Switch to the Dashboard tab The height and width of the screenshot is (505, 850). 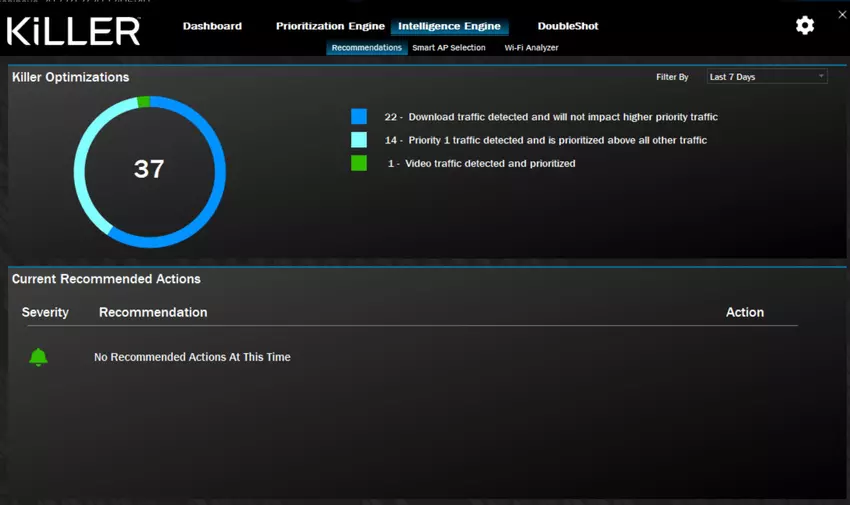point(212,26)
